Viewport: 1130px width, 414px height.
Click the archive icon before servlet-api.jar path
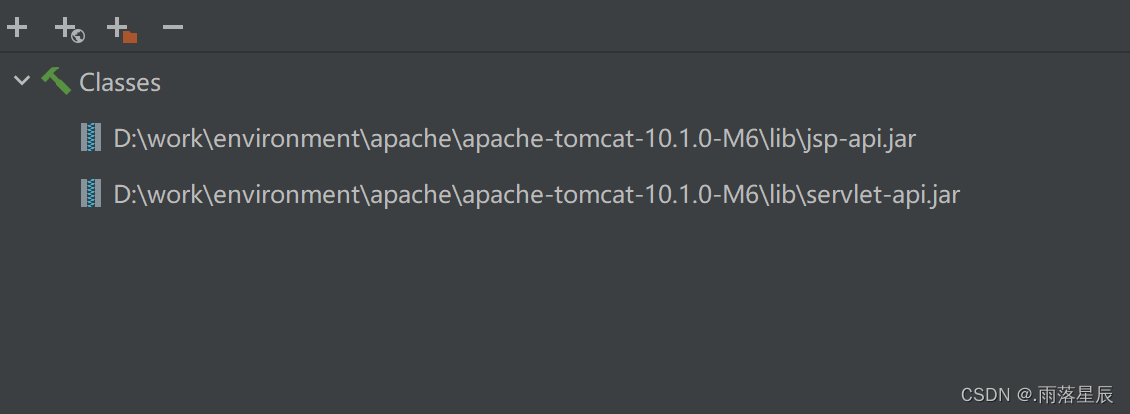91,193
